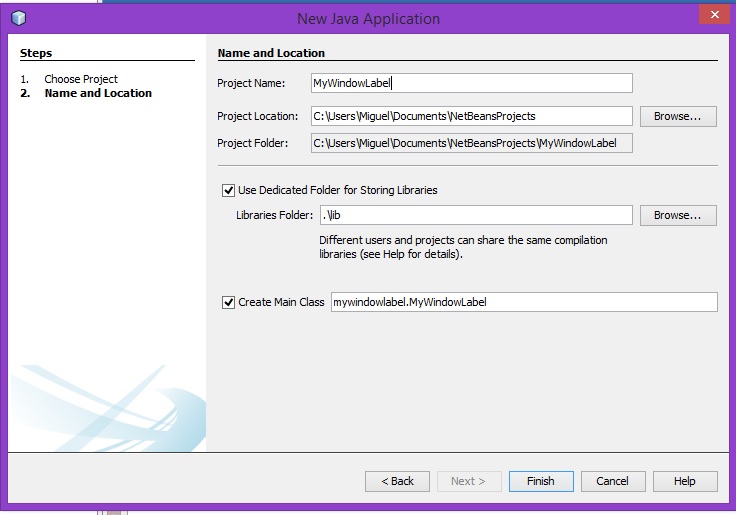Select the Choose Project step
The image size is (736, 515).
80,79
